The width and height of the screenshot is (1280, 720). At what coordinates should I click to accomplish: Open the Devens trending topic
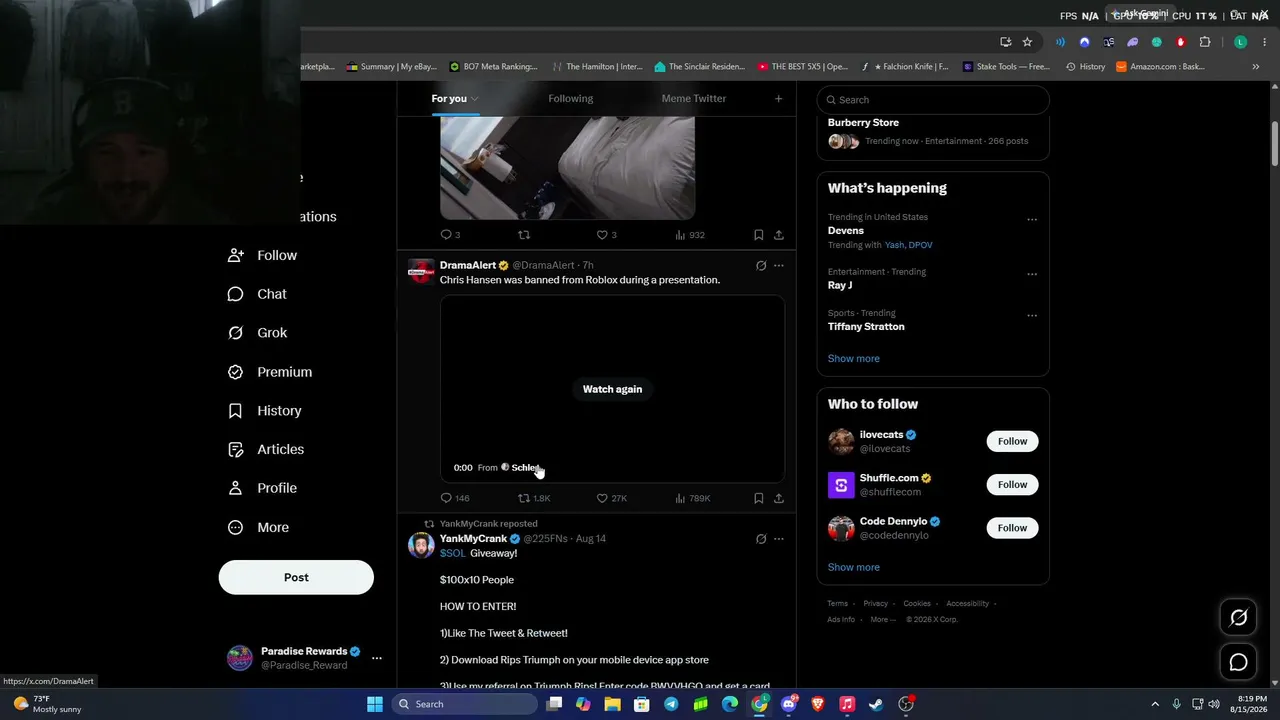846,231
